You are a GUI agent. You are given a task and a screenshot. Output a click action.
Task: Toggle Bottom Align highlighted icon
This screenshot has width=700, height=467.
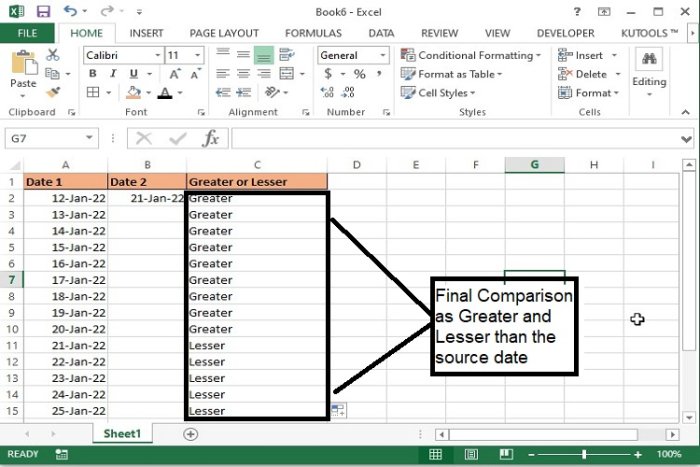(x=264, y=55)
